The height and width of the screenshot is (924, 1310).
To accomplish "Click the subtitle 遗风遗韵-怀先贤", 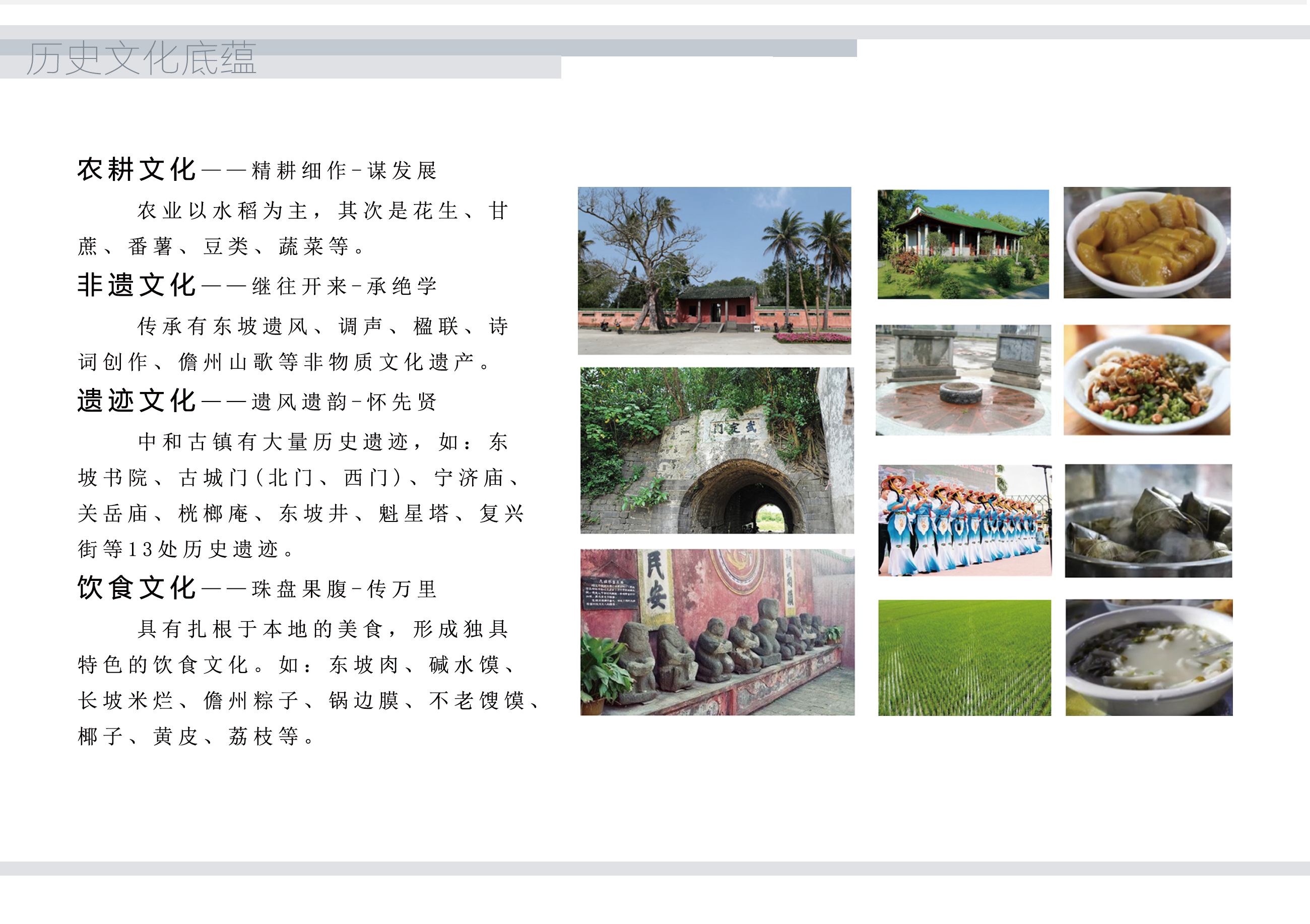I will point(344,402).
